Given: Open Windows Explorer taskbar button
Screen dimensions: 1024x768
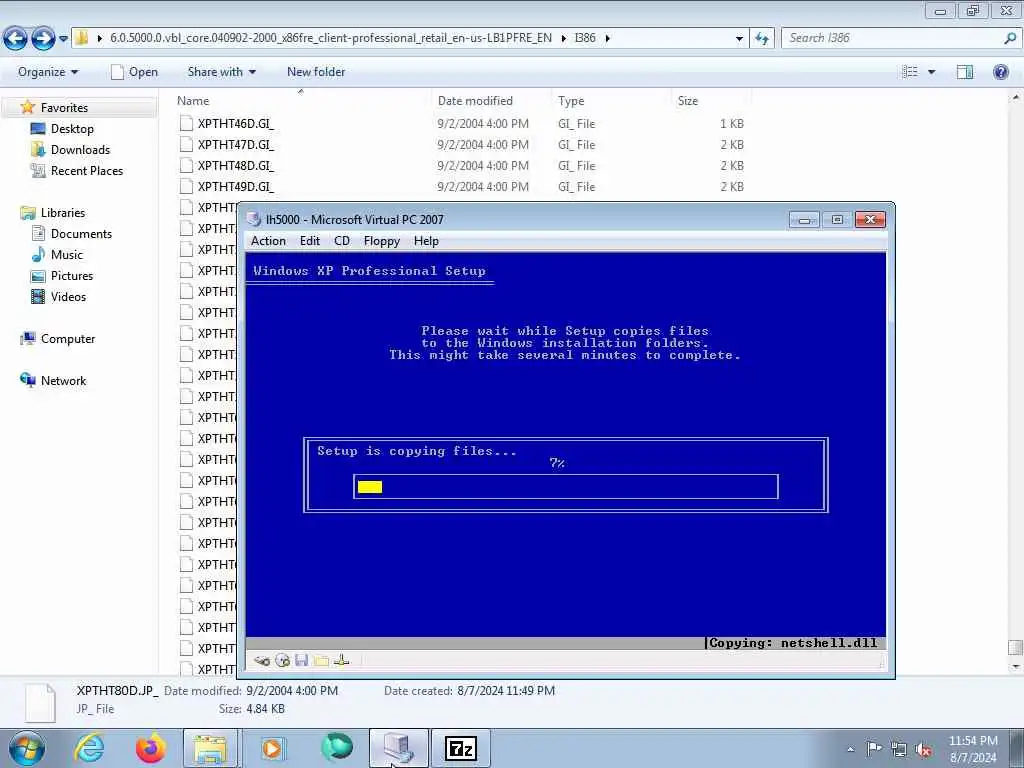Looking at the screenshot, I should 210,748.
